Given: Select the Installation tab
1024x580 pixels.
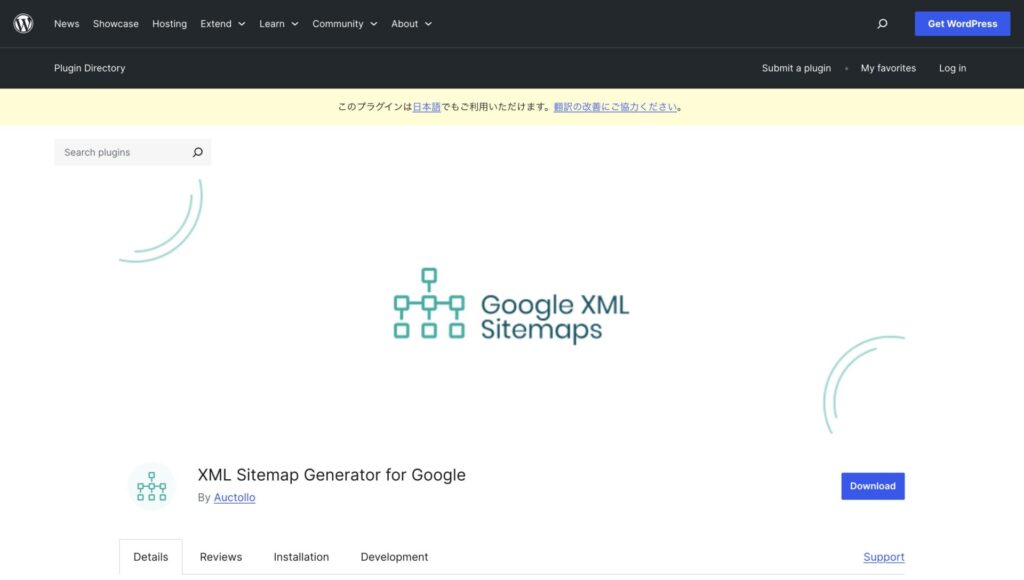Looking at the screenshot, I should coord(301,557).
